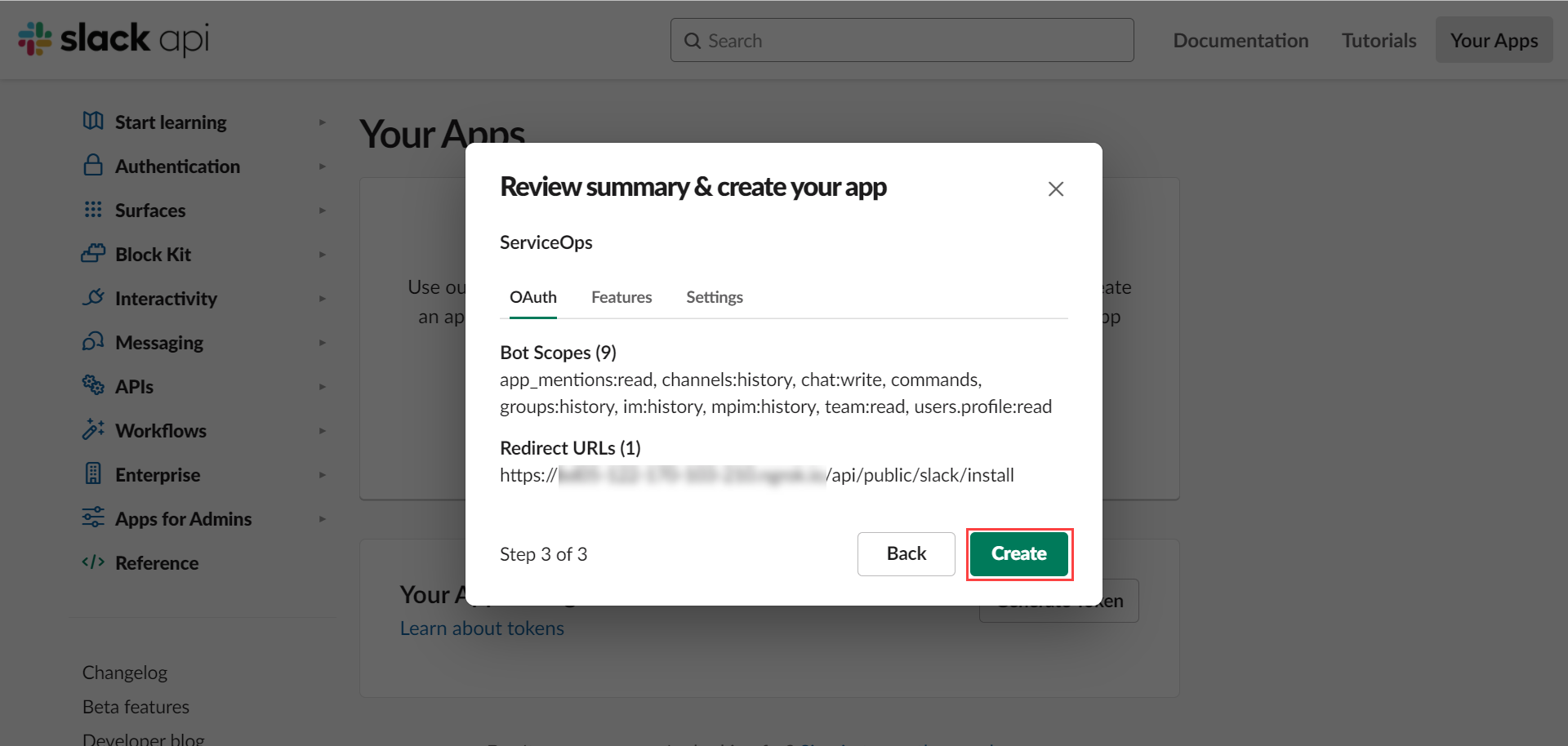Open Reference via the code brackets icon
This screenshot has height=746, width=1568.
pos(93,562)
